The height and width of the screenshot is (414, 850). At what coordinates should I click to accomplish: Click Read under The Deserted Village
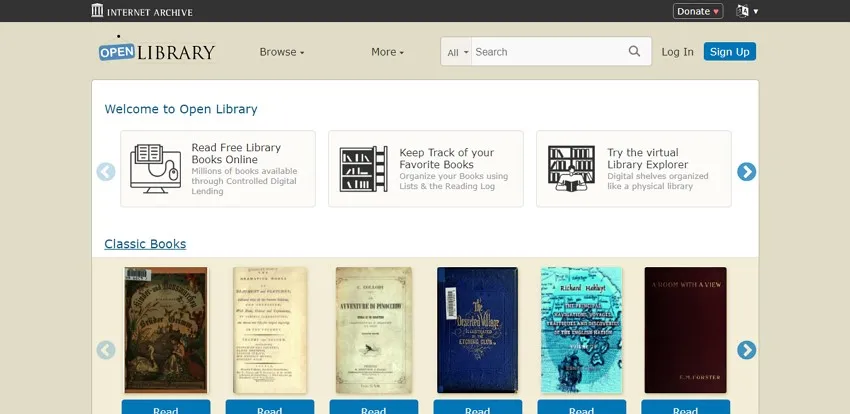coord(478,407)
